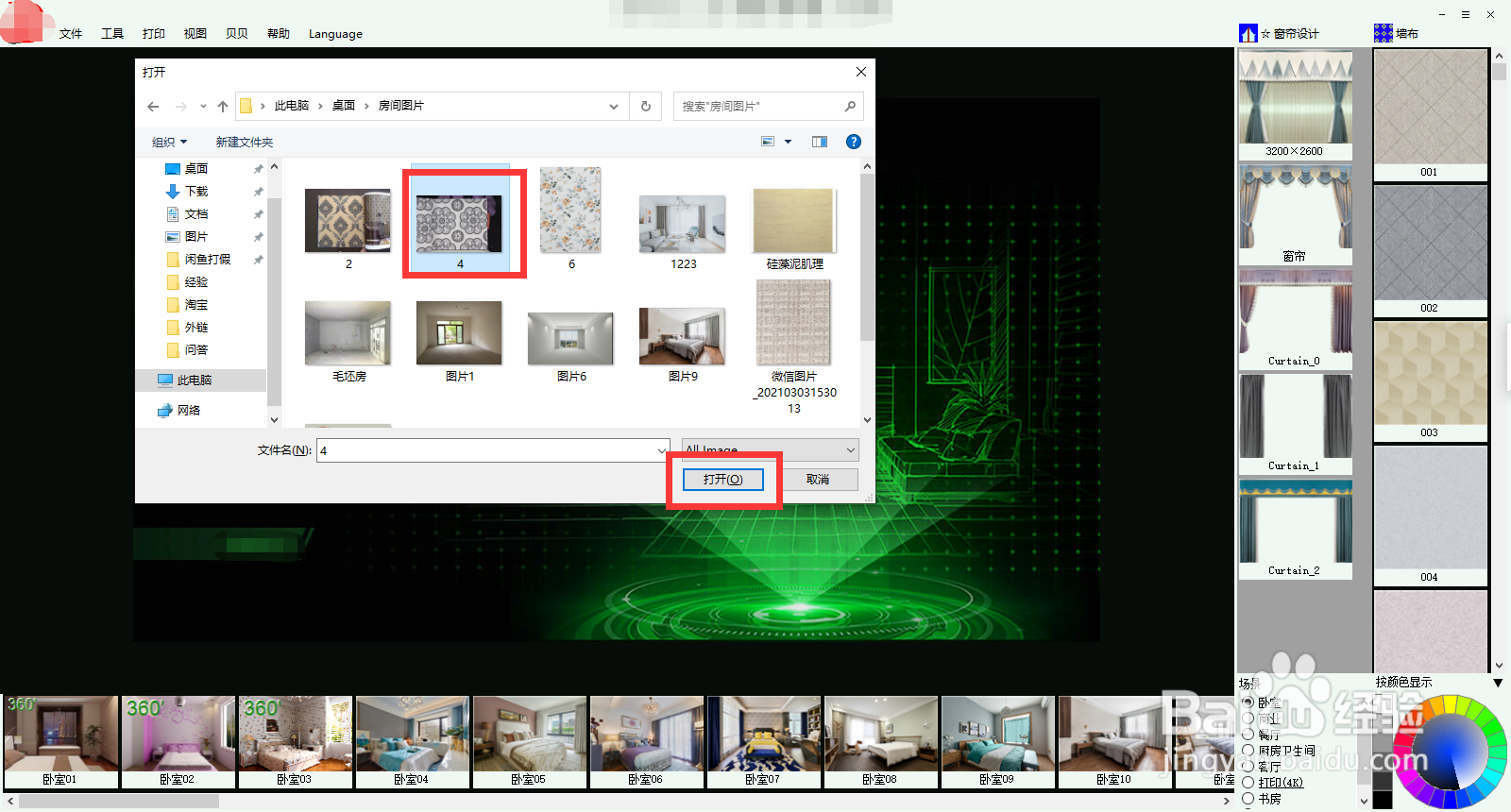
Task: Click the Forward arrow in the Open dialog
Action: (180, 107)
